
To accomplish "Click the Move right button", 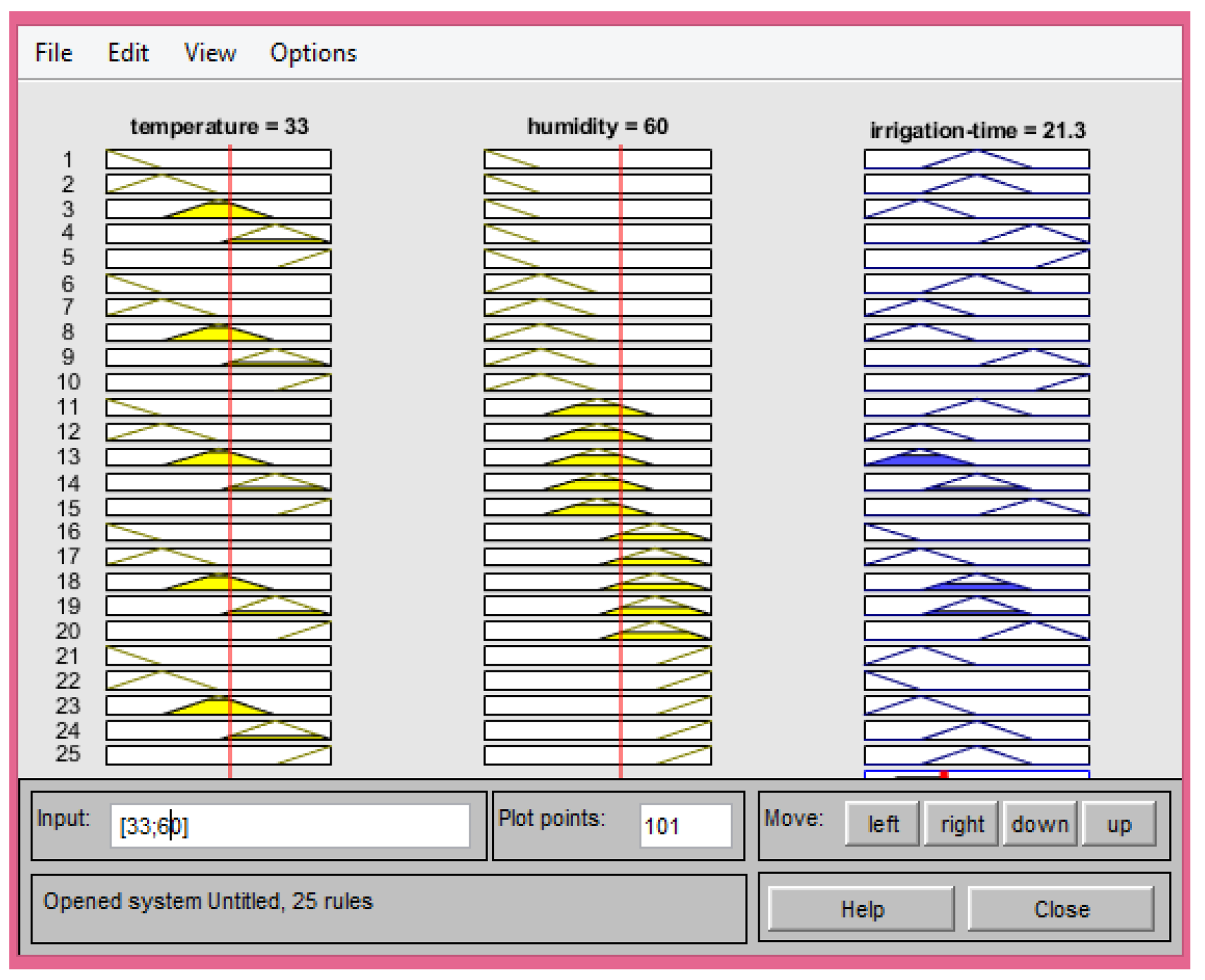I will click(x=961, y=824).
